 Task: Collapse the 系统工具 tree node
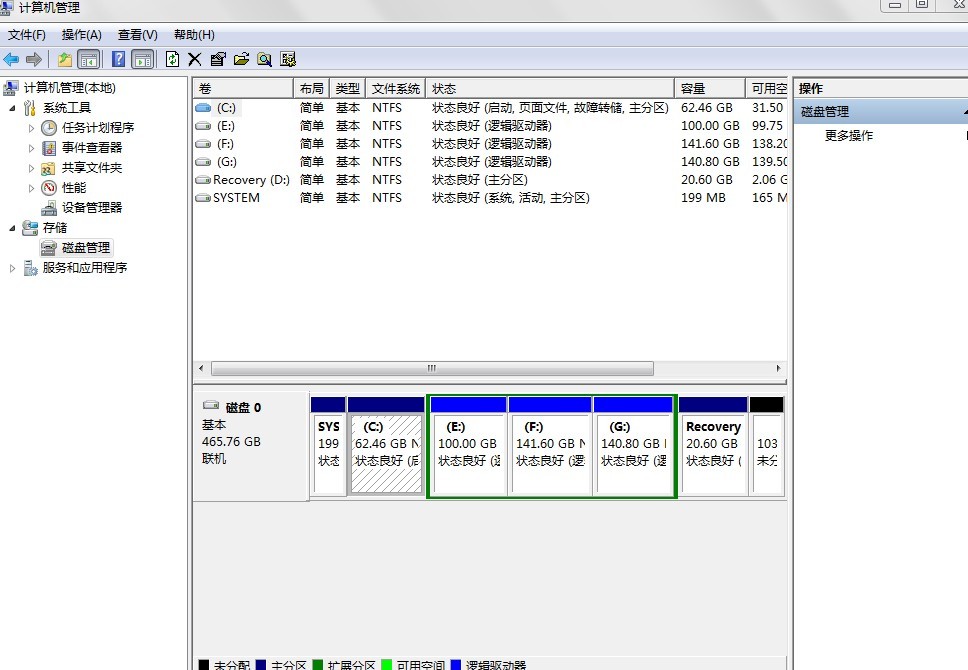pos(12,108)
